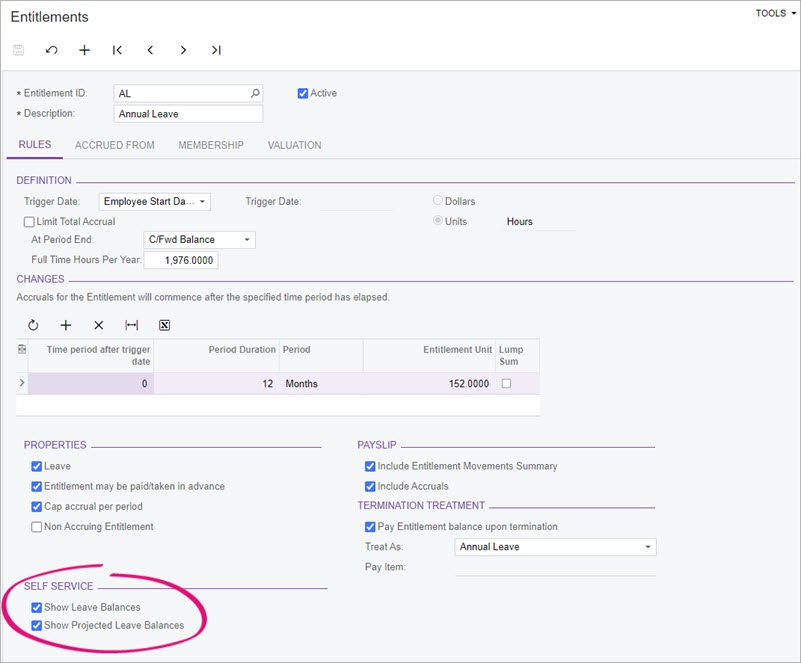Enable the Limit Total Accrual option
The image size is (801, 663).
tap(29, 222)
